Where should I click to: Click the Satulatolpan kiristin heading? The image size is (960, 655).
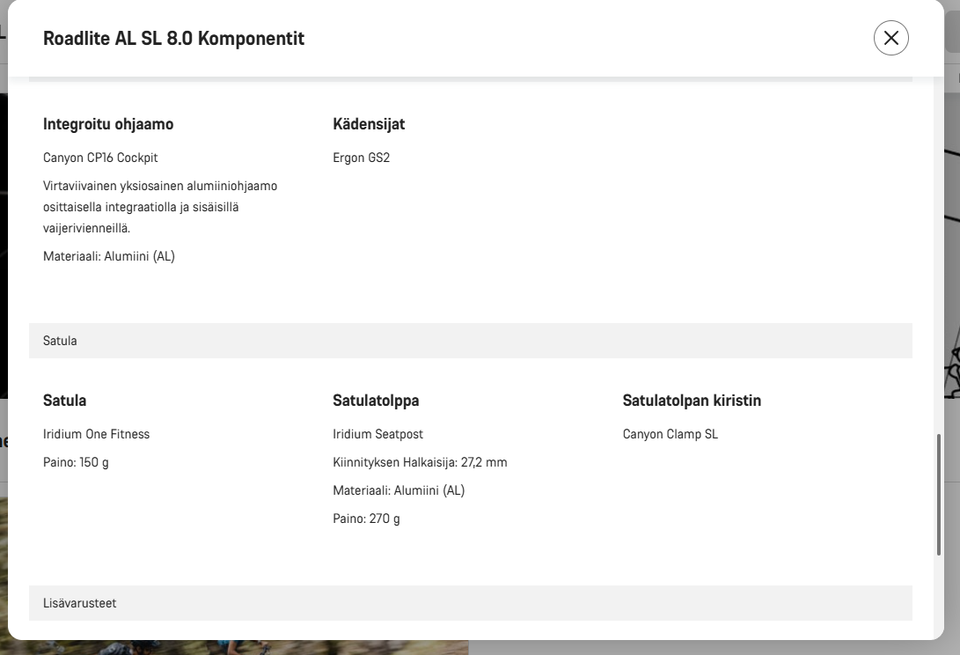[692, 400]
